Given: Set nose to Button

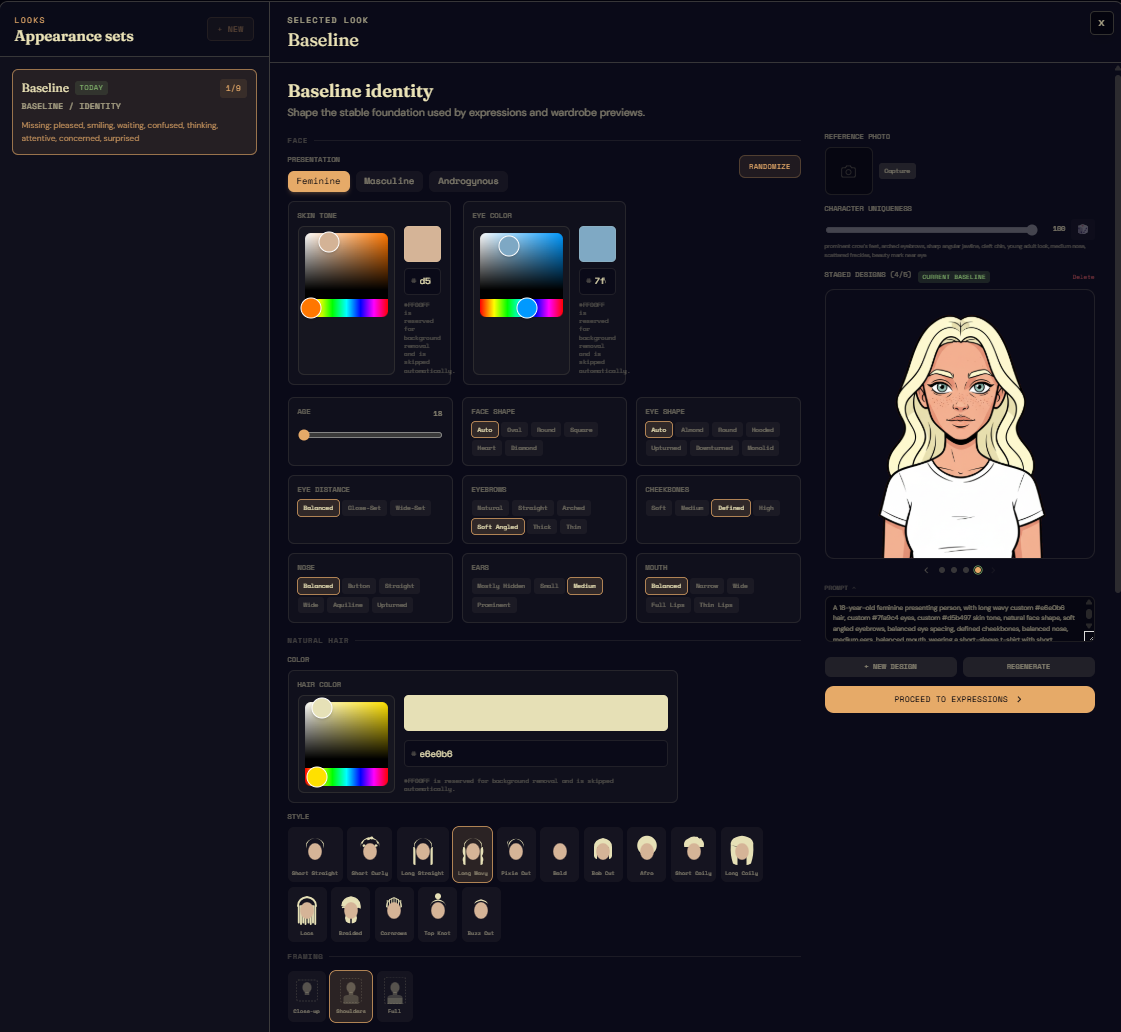Looking at the screenshot, I should pos(359,586).
